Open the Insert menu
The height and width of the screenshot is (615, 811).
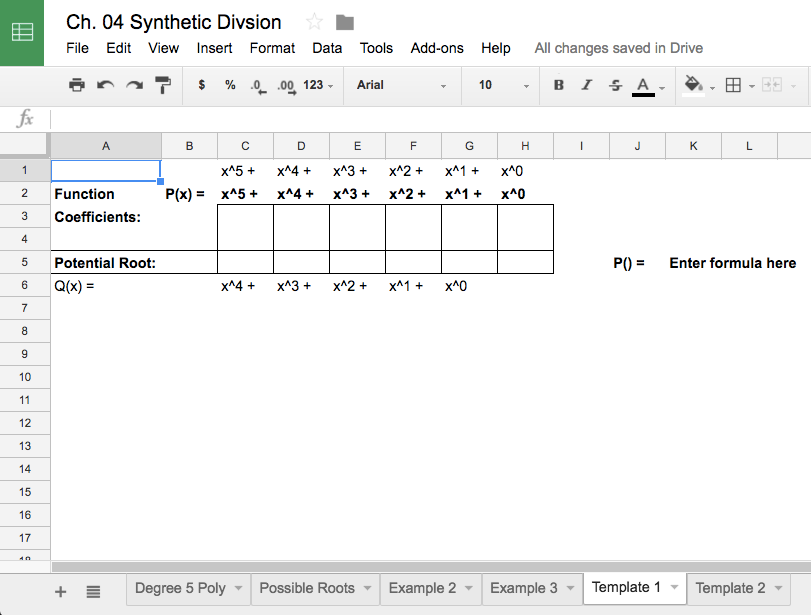(x=214, y=48)
